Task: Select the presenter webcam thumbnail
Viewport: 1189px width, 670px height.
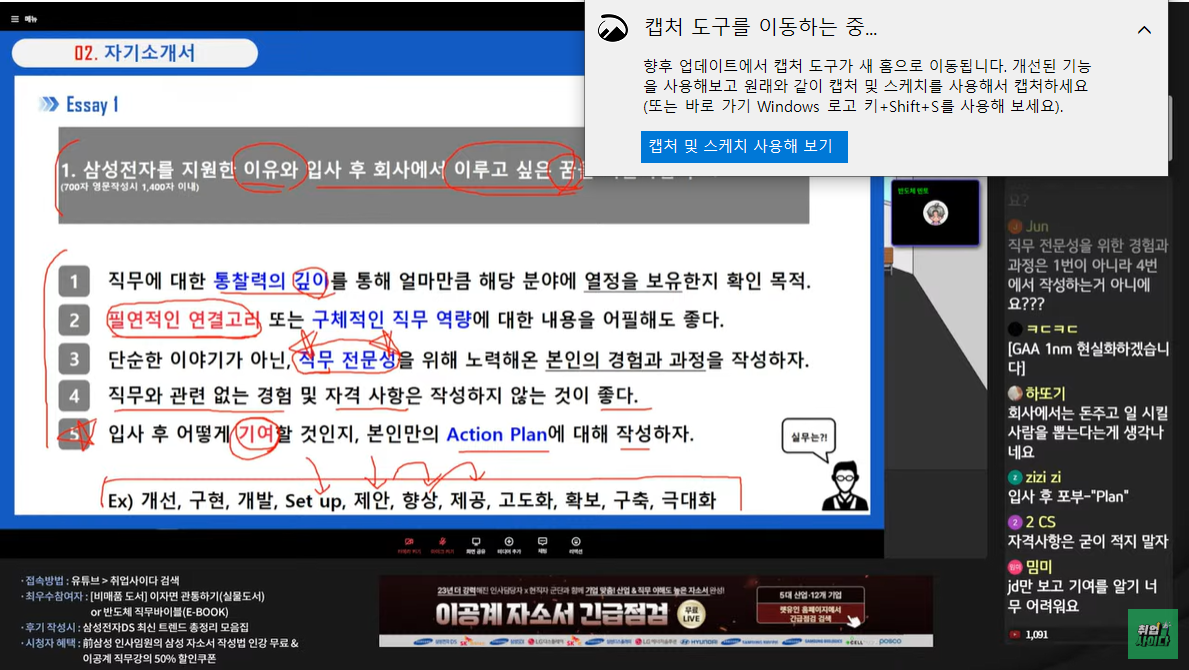Action: point(935,212)
